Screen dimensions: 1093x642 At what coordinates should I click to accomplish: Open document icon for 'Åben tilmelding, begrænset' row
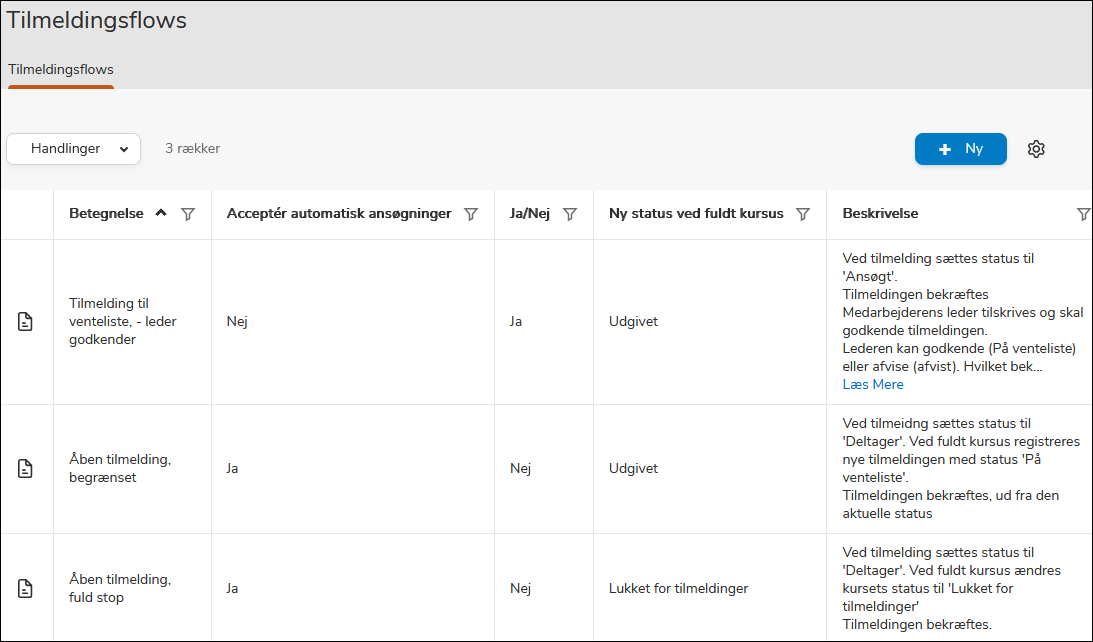26,469
